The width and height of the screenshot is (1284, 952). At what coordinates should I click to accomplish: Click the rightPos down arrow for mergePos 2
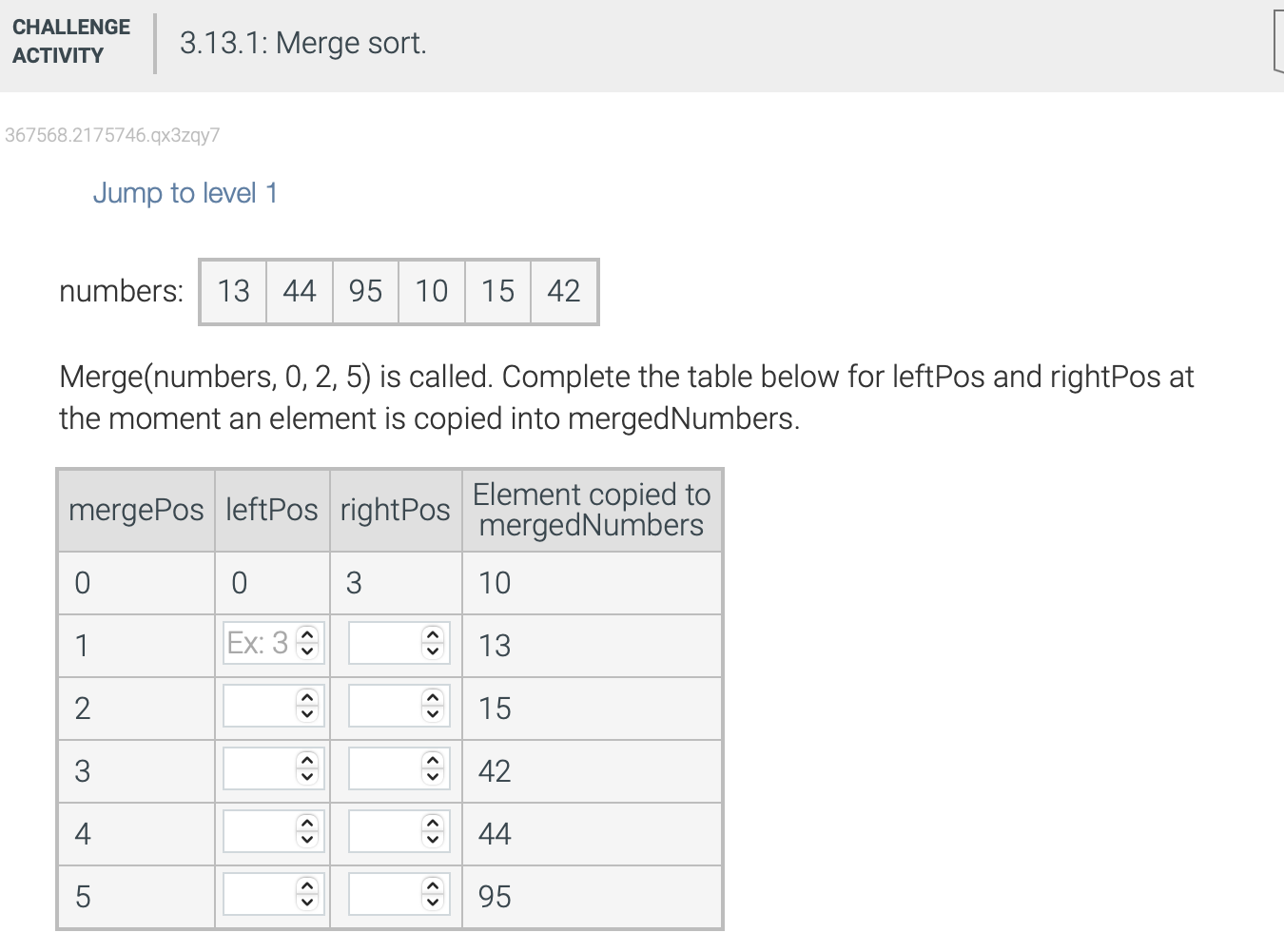(433, 713)
